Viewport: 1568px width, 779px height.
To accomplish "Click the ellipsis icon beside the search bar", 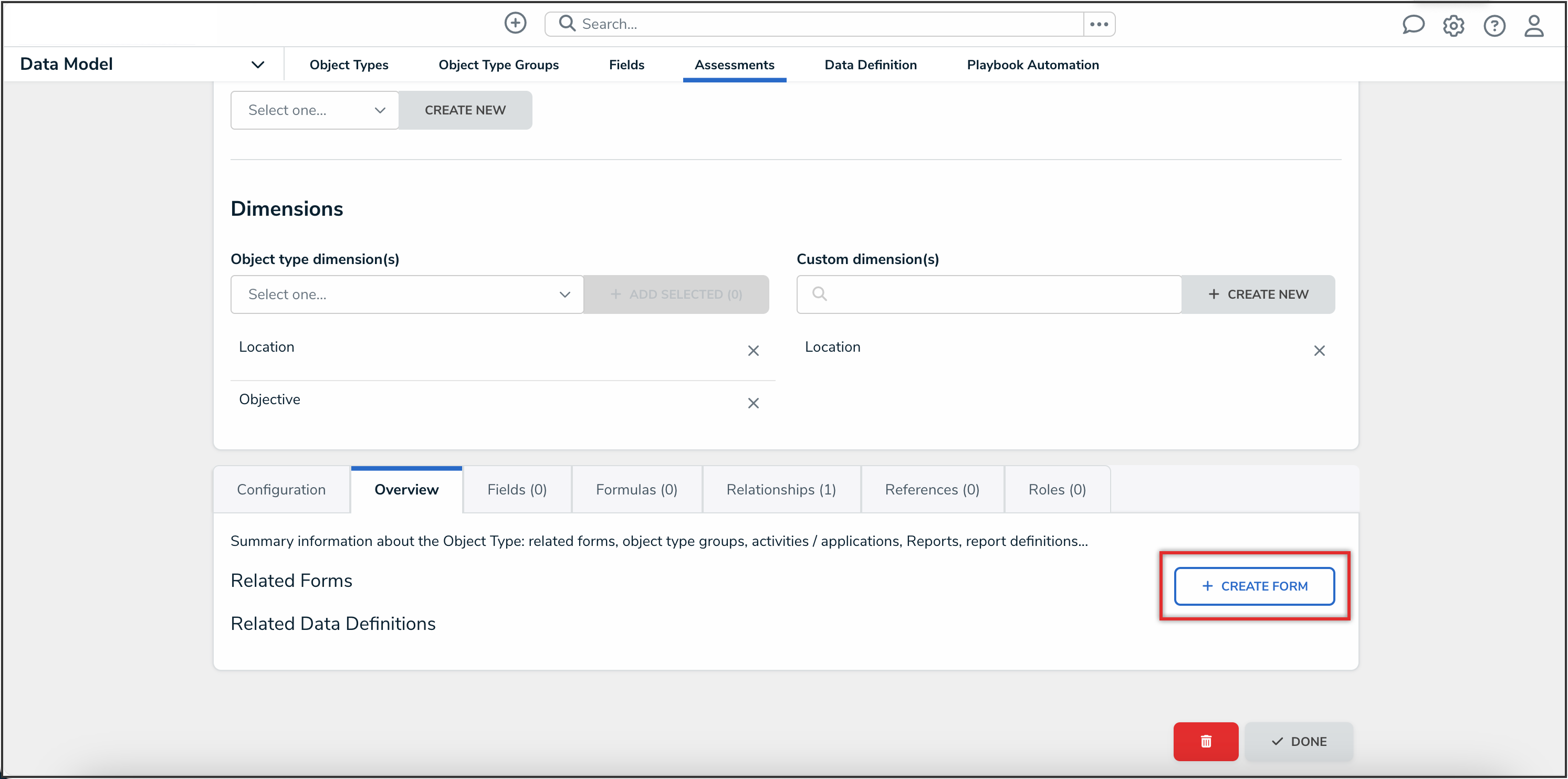I will tap(1099, 24).
